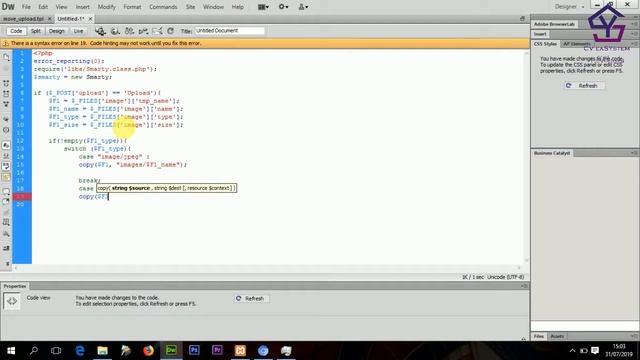Click the Multiscreen preview icon in document toolbar

[x=100, y=31]
